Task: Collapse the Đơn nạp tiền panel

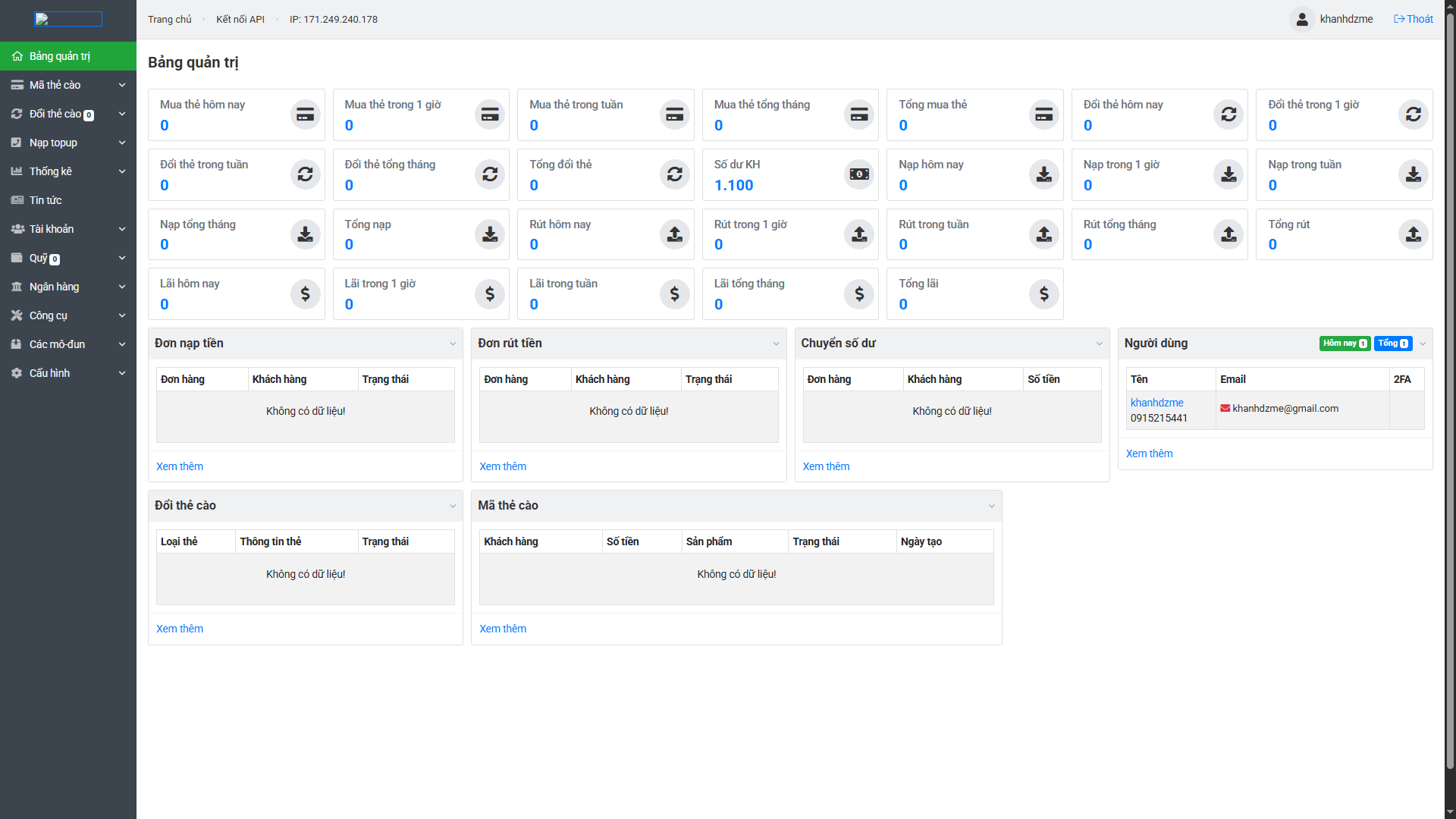Action: 453,344
